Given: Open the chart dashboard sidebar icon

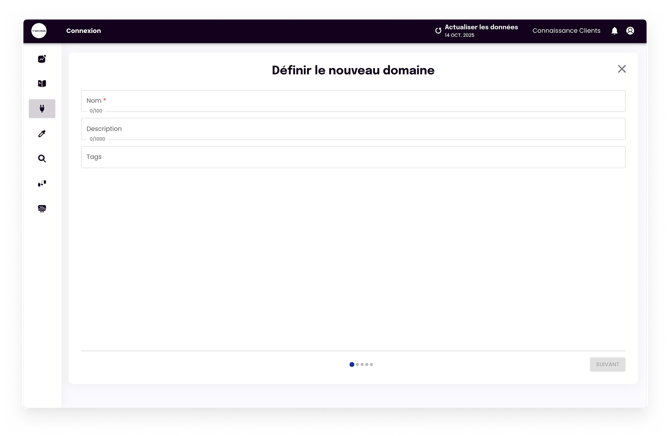Looking at the screenshot, I should [x=42, y=59].
